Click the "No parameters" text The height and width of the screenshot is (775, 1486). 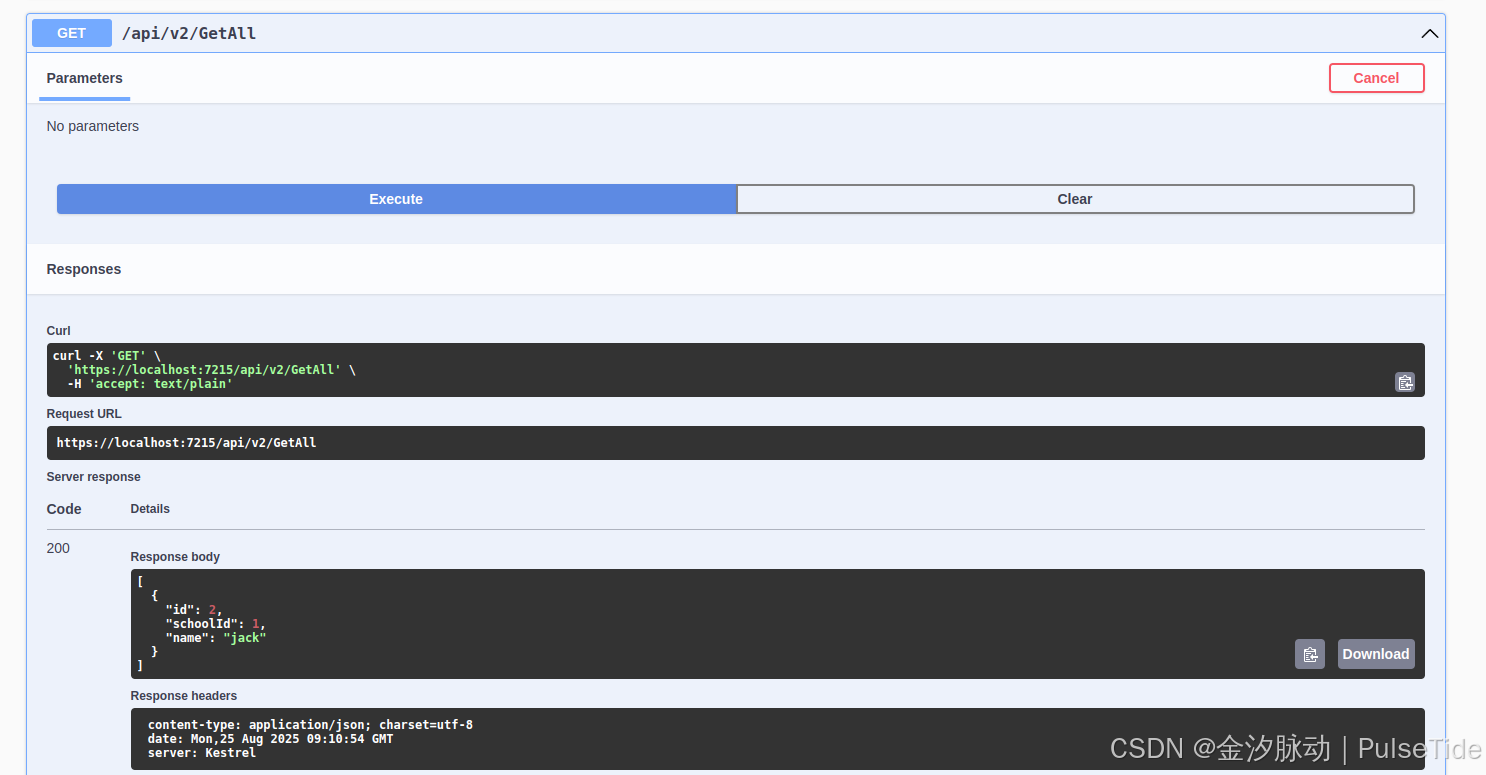click(x=93, y=126)
